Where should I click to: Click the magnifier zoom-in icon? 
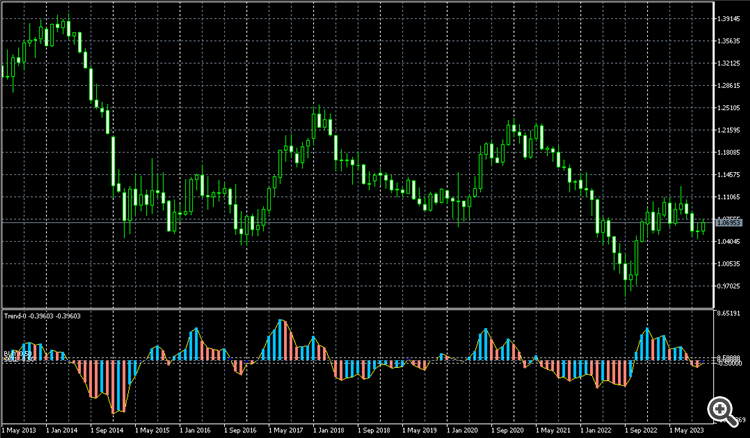722,411
